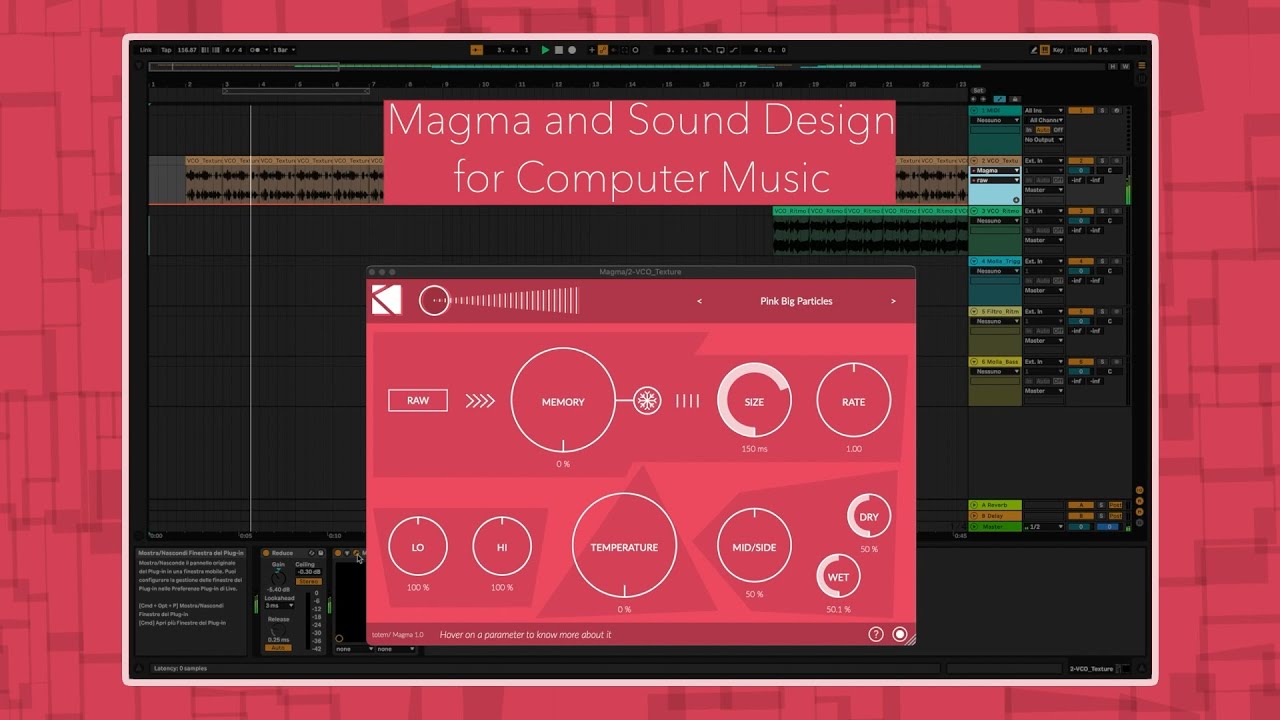Solo the 2 VCO_Texture track
The image size is (1280, 720).
(x=1102, y=160)
